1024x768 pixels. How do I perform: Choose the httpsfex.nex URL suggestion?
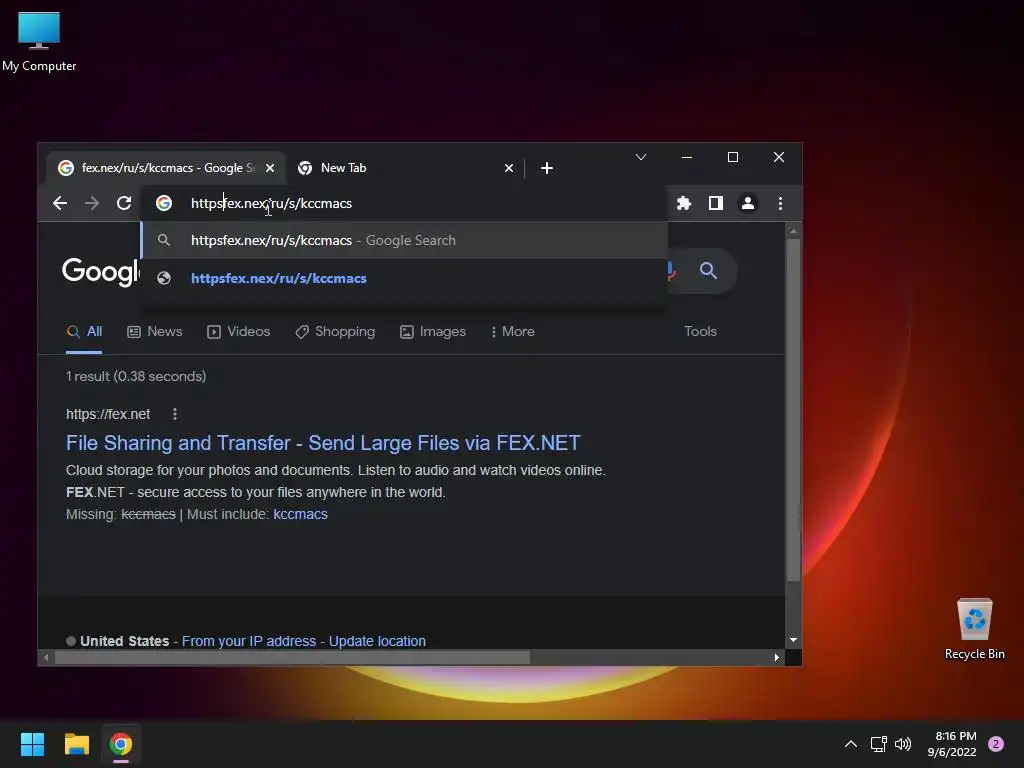404,278
